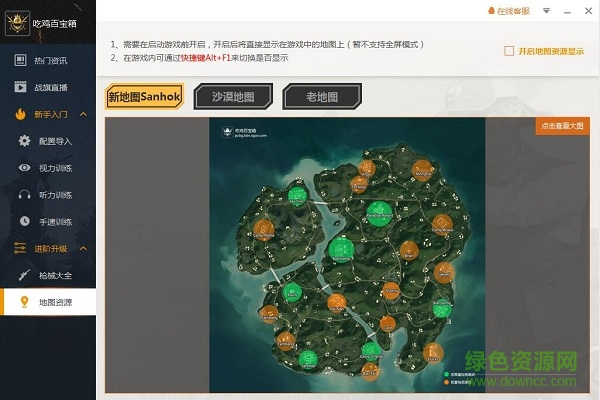Switch to the 老地图 old map tab

[322, 96]
